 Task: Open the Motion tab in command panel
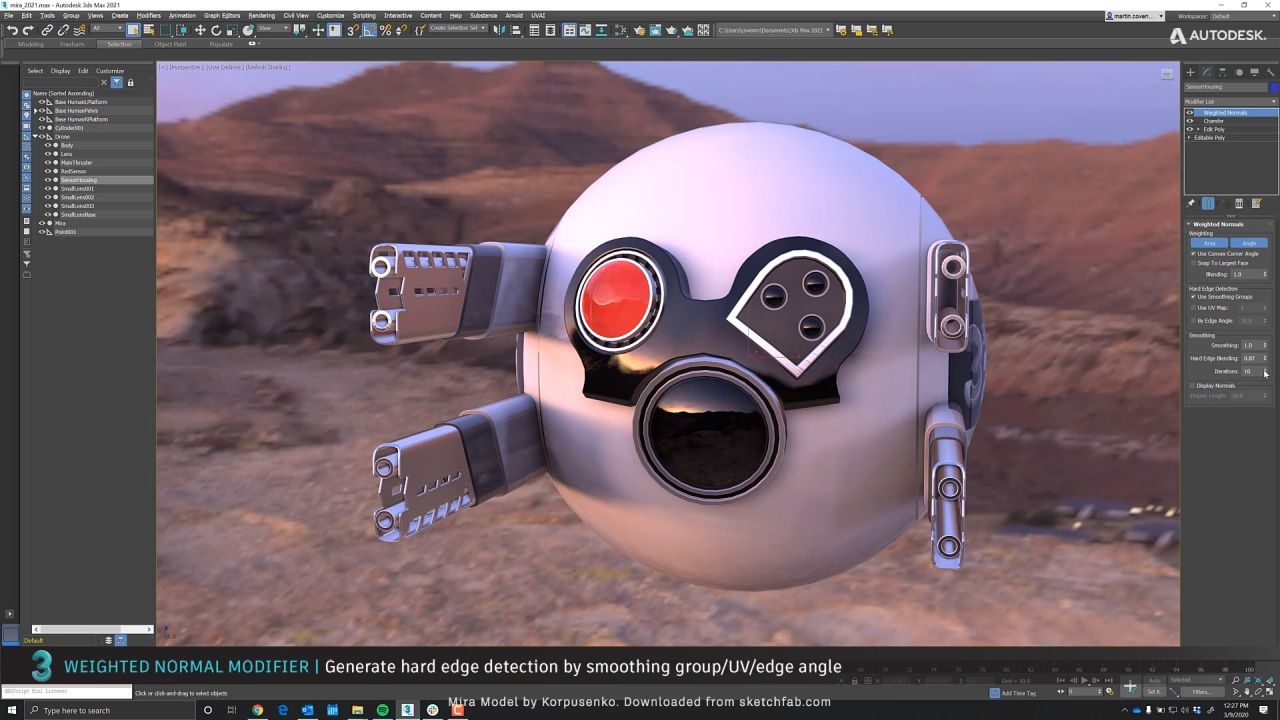coord(1239,72)
